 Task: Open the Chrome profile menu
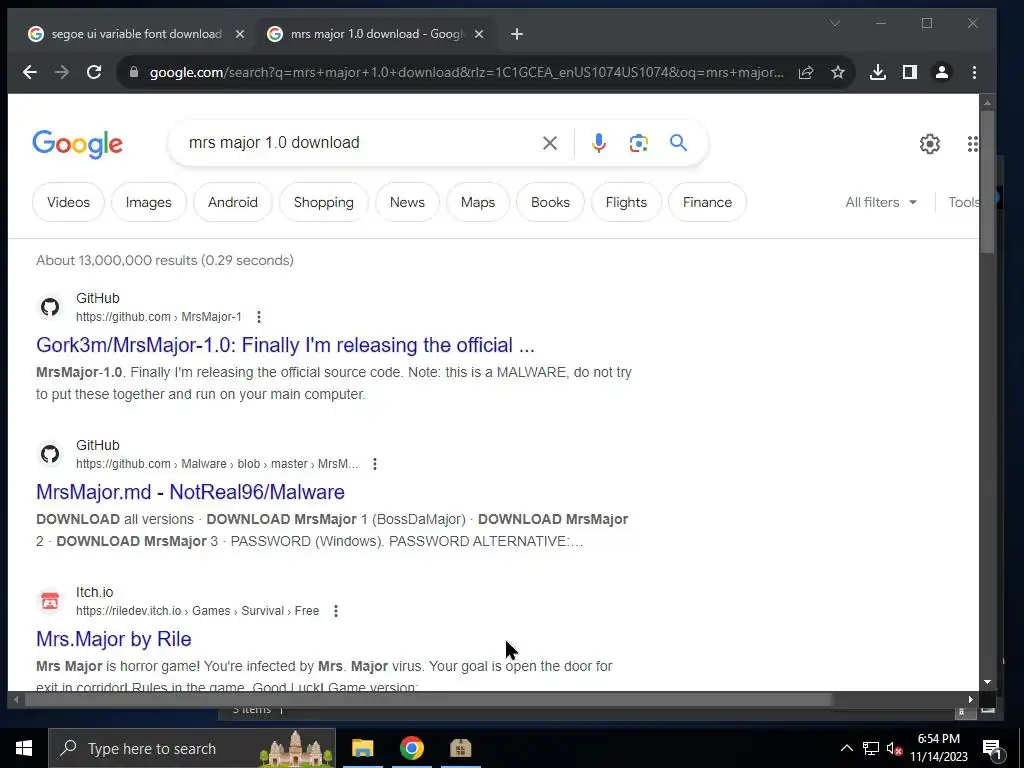click(942, 72)
